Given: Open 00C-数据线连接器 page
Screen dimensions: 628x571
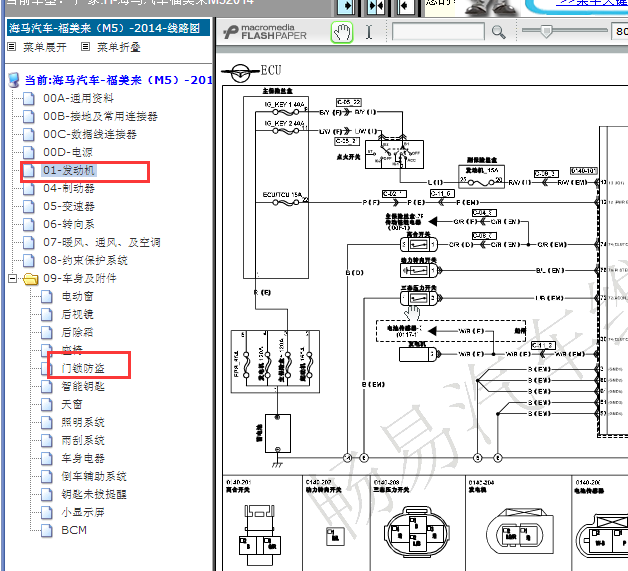Looking at the screenshot, I should (x=90, y=134).
